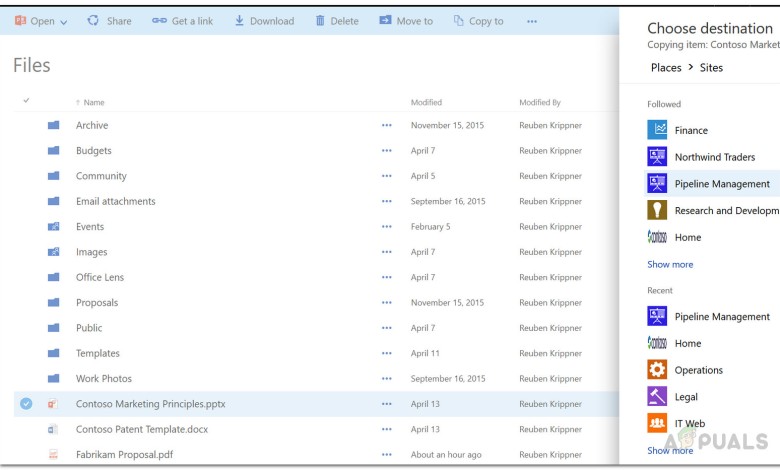Screen dimensions: 780x470
Task: Deselect the Contoso Marketing Principles.pptx checkbox
Action: click(x=26, y=404)
